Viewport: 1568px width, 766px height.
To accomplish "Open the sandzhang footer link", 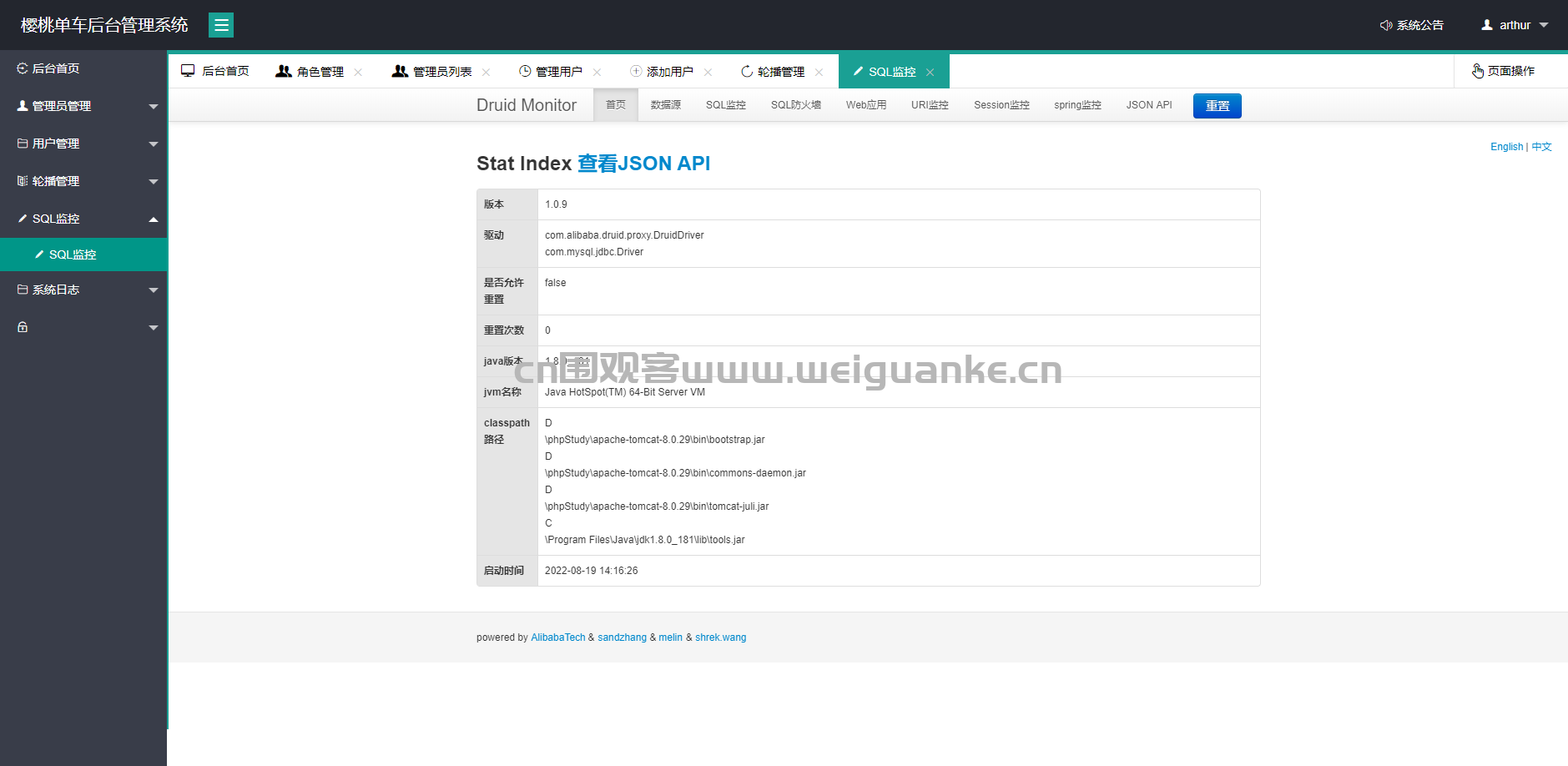I will pos(622,637).
